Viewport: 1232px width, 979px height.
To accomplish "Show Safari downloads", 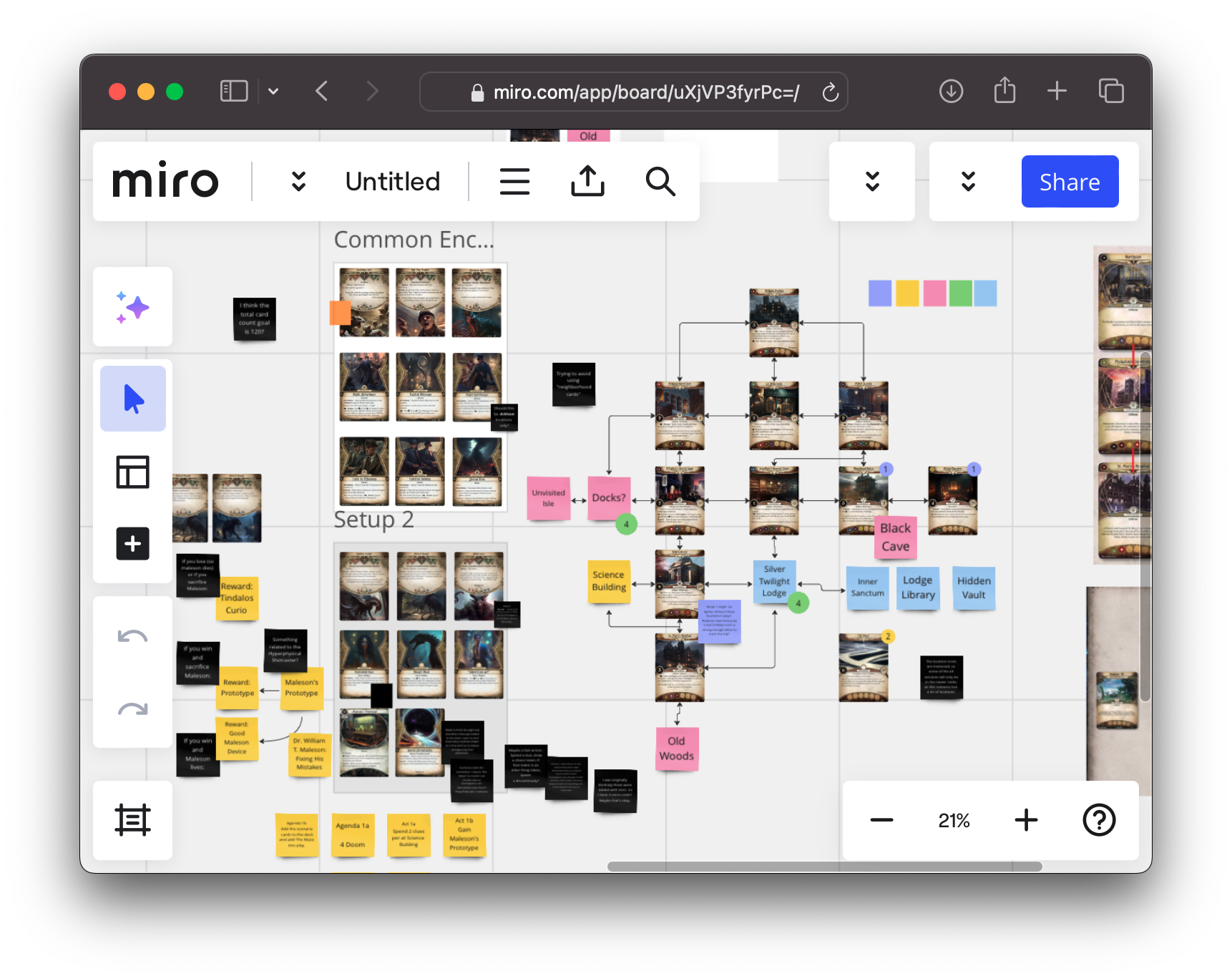I will click(x=951, y=92).
